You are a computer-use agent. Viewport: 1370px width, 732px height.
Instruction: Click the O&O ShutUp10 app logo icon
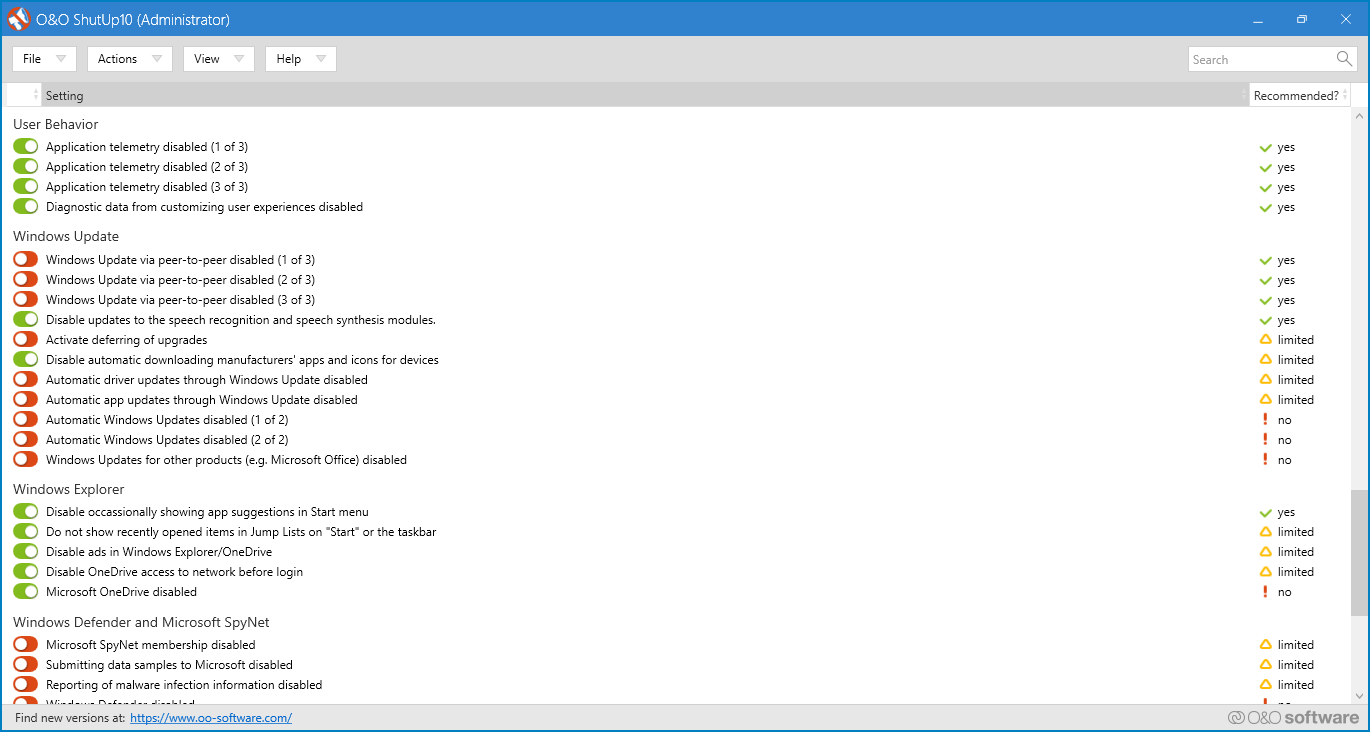pyautogui.click(x=20, y=19)
